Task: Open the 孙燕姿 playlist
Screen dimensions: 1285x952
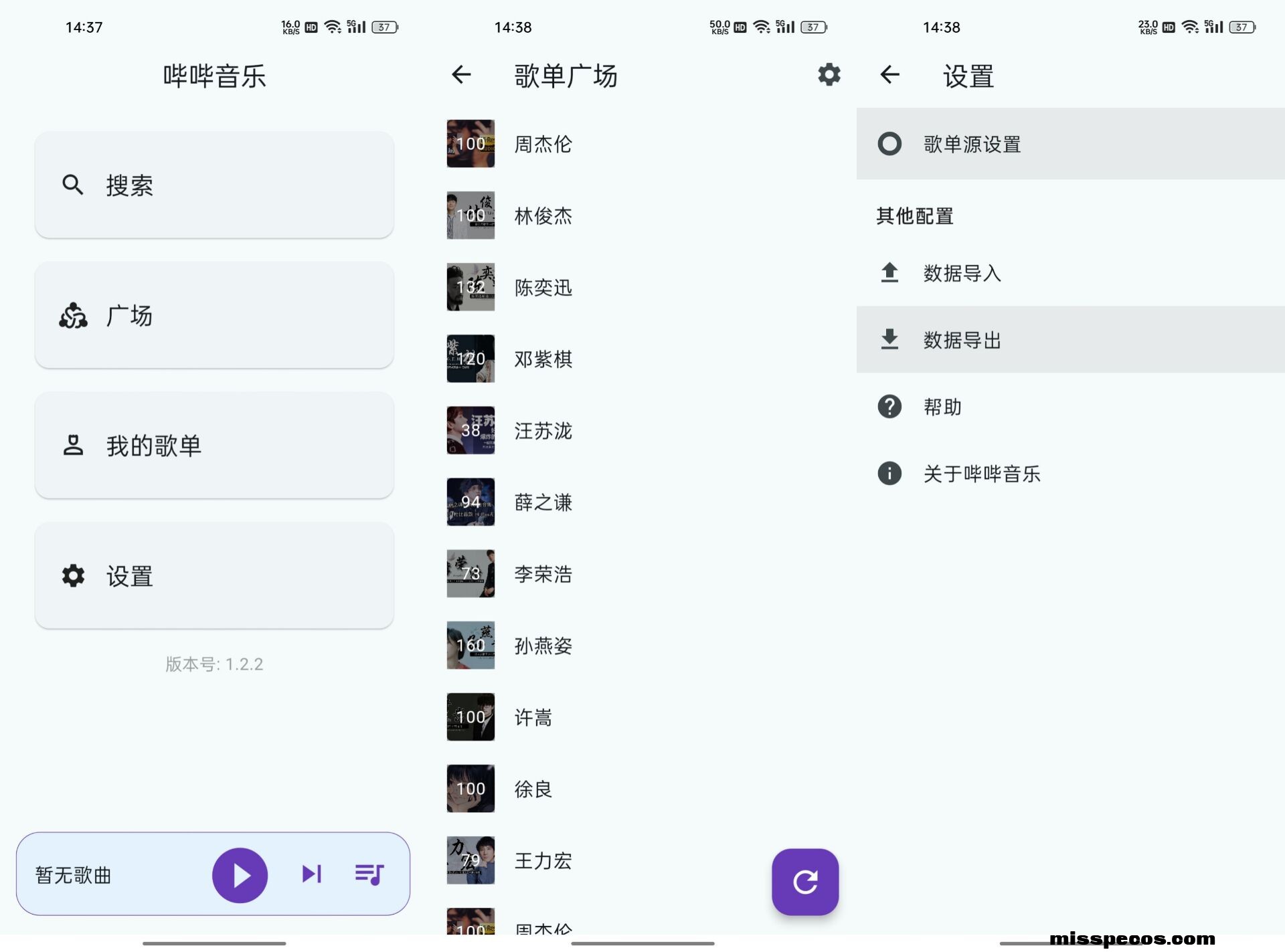Action: tap(642, 645)
